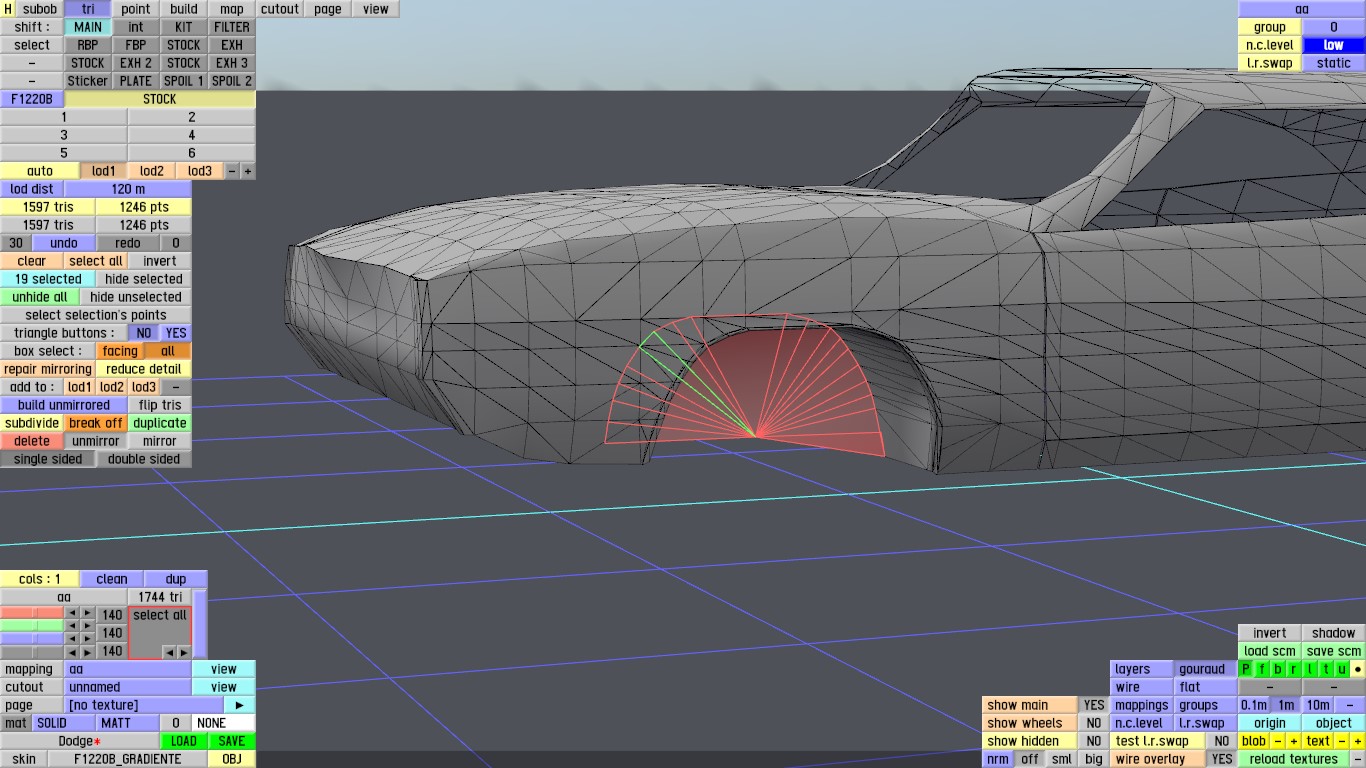Click minus button next to blob
The image size is (1366, 768).
(x=1278, y=741)
